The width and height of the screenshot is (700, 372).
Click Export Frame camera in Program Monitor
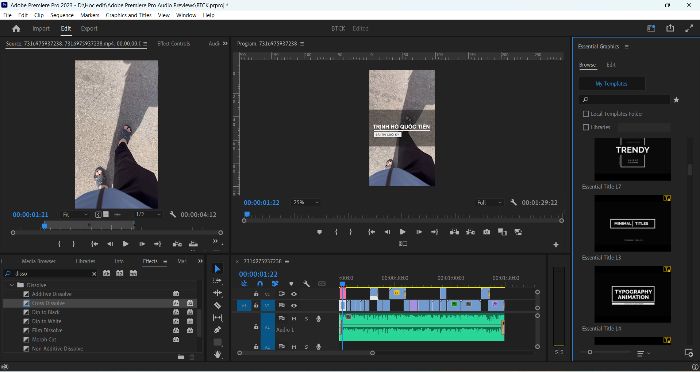(487, 232)
